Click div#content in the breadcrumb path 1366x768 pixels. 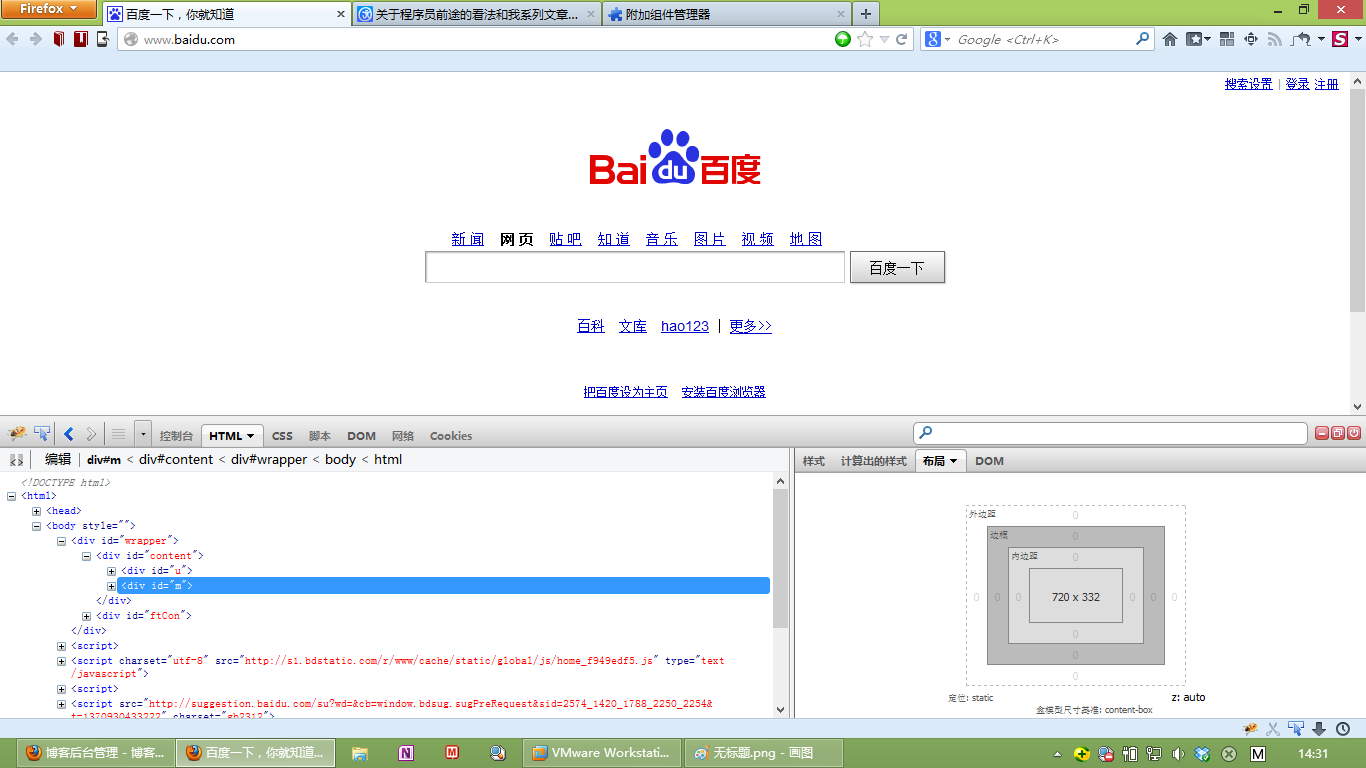point(176,460)
